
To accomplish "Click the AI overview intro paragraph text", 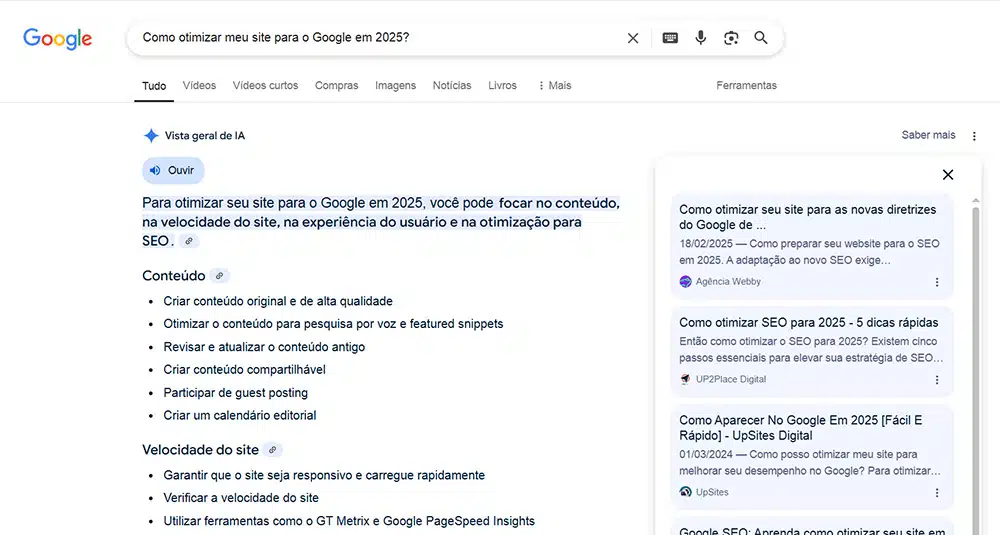I will (381, 222).
